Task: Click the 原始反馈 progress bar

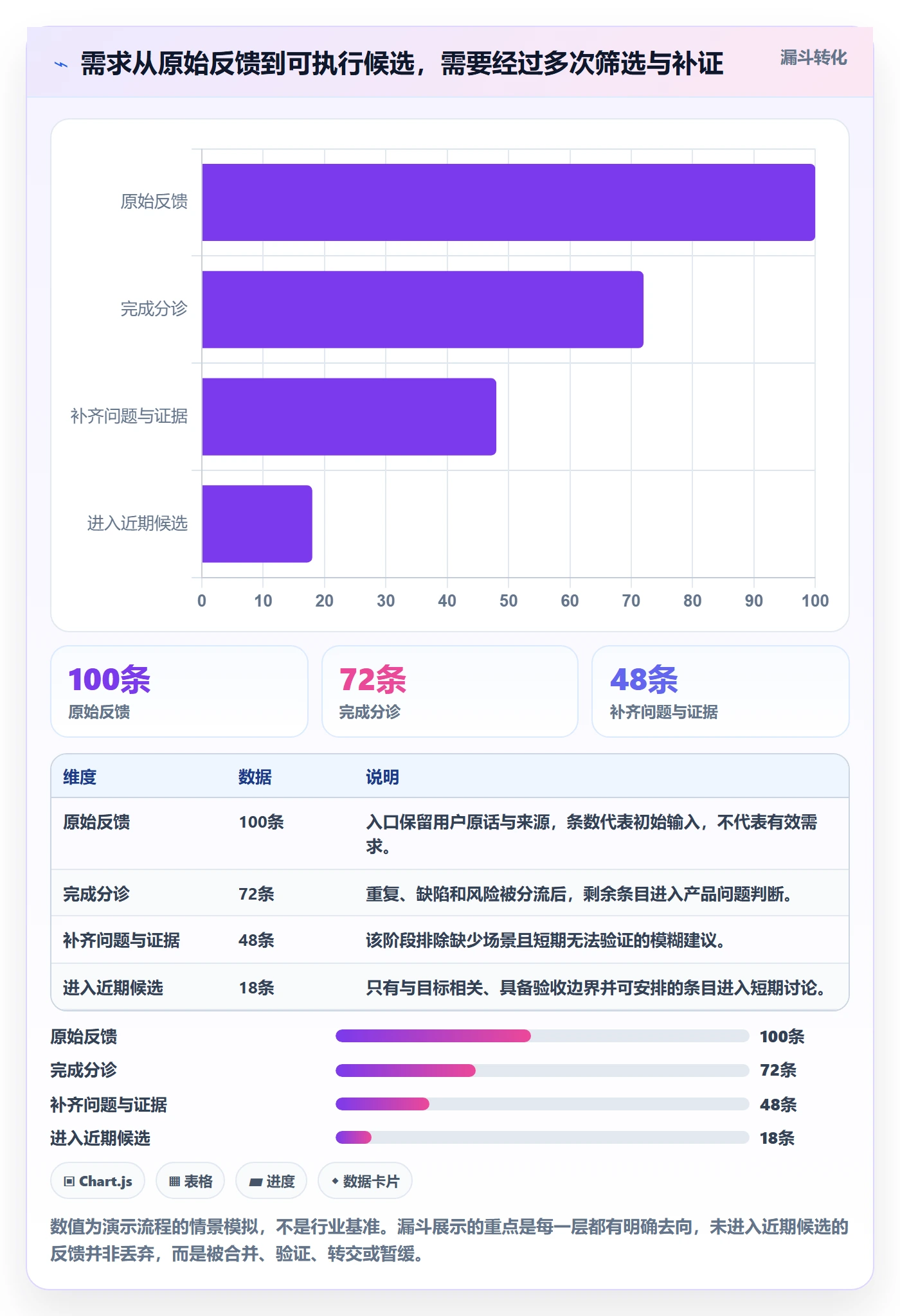Action: tap(543, 1036)
